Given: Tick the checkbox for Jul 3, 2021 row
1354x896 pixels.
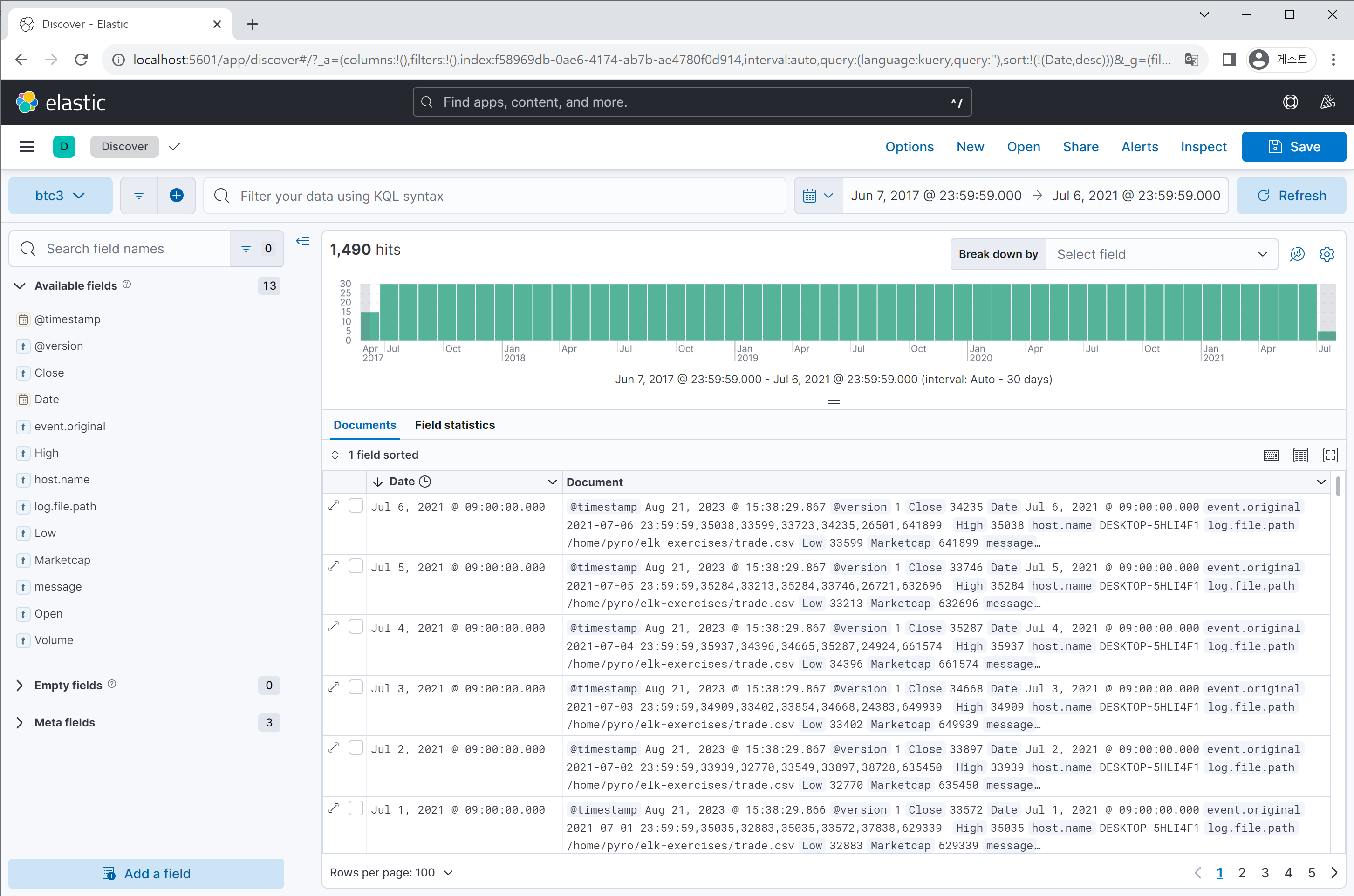Looking at the screenshot, I should 356,687.
